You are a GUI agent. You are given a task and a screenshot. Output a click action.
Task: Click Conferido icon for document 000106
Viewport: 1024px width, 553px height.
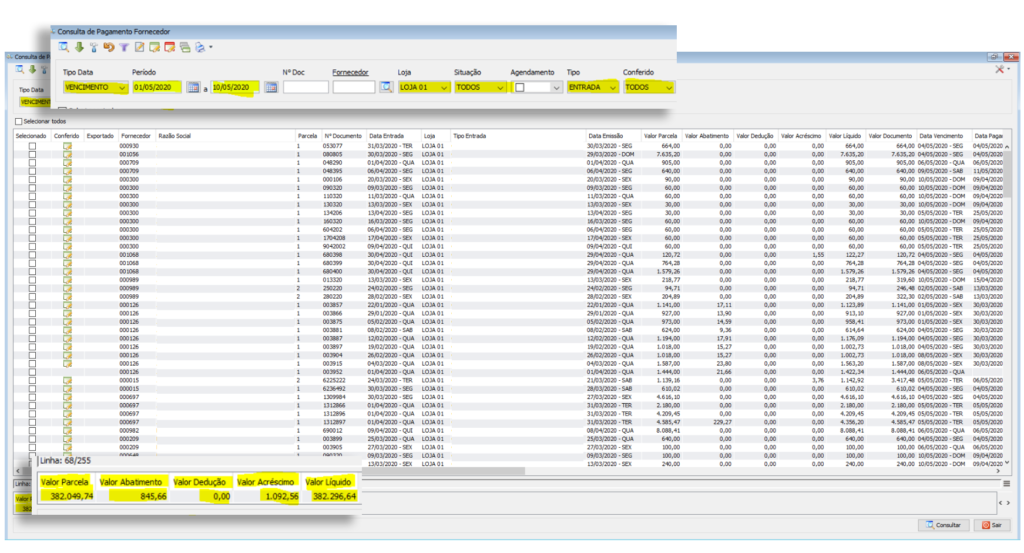coord(67,180)
